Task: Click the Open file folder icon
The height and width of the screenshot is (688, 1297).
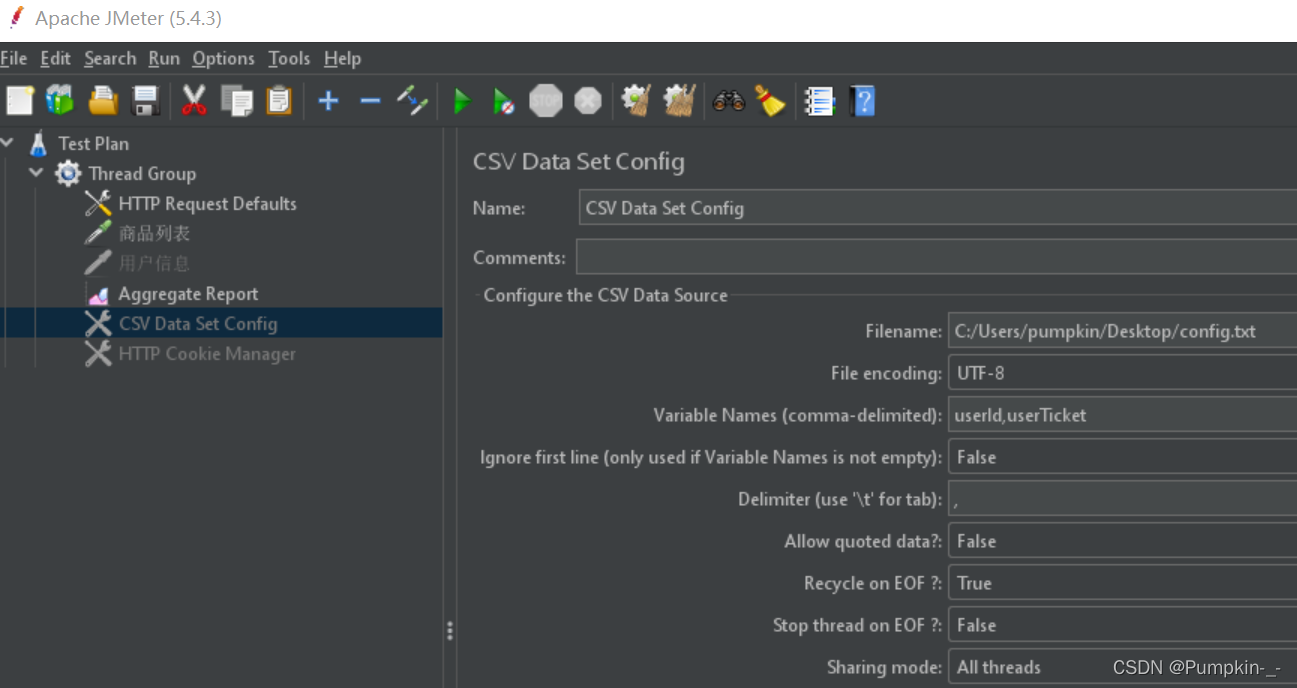Action: pyautogui.click(x=103, y=100)
